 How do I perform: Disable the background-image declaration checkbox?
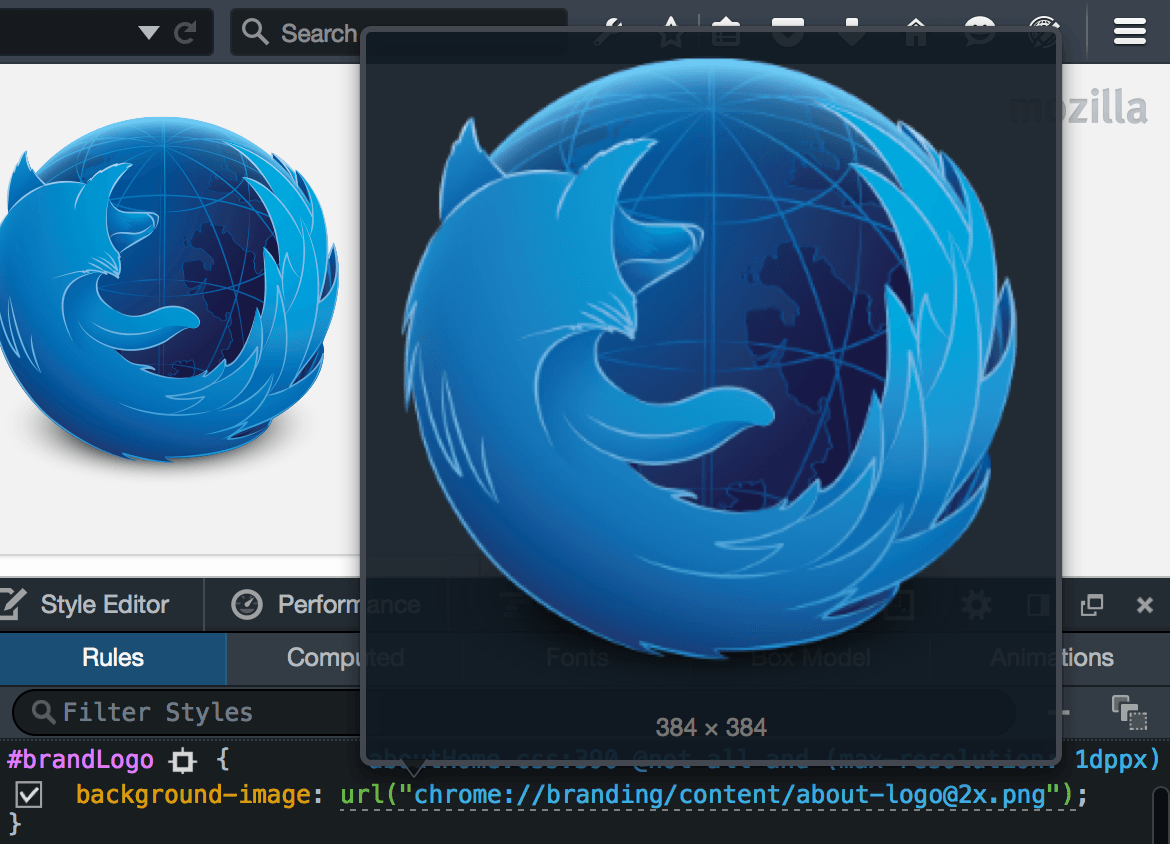29,795
